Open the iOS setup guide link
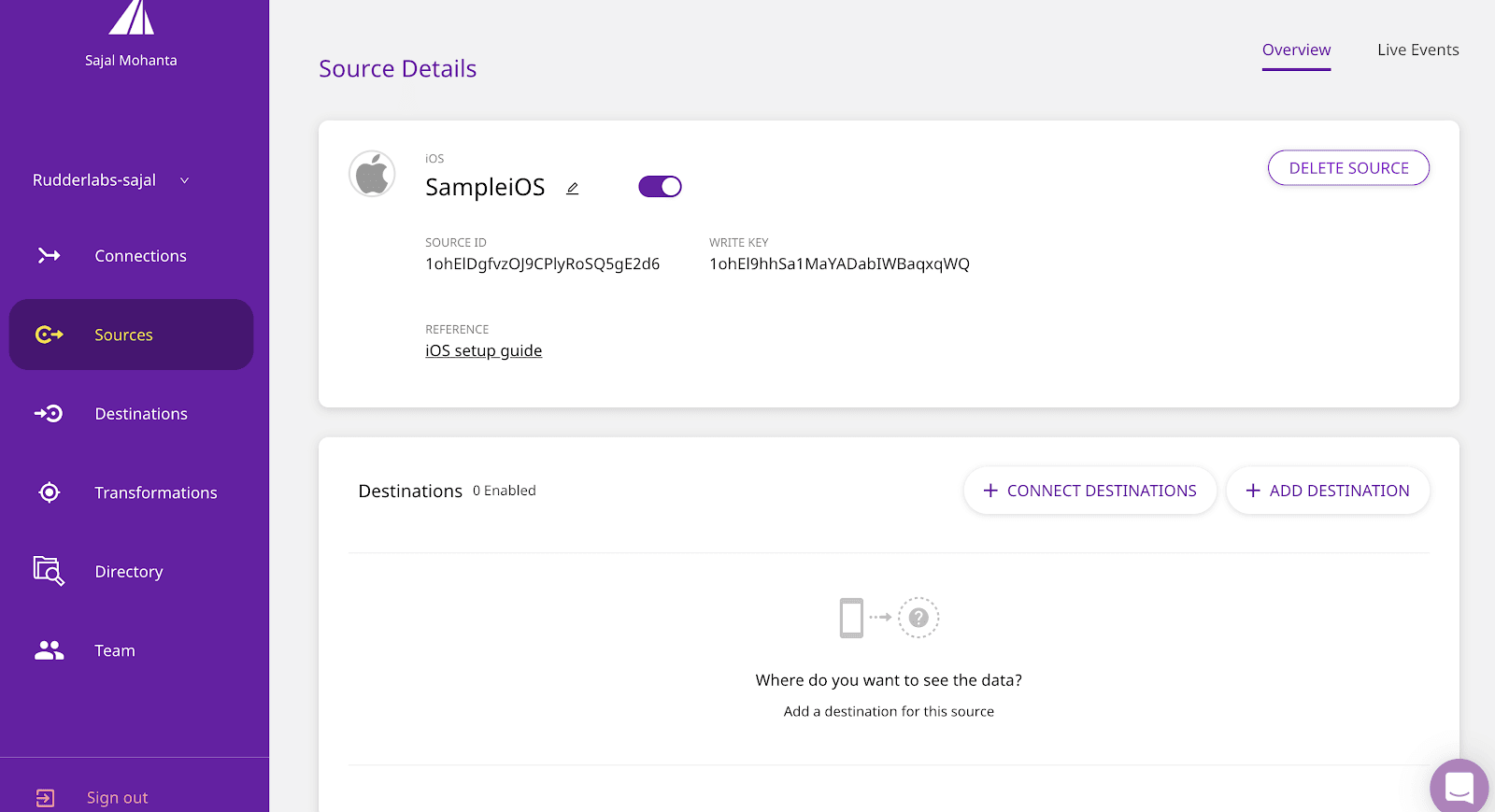This screenshot has height=812, width=1495. pyautogui.click(x=483, y=350)
